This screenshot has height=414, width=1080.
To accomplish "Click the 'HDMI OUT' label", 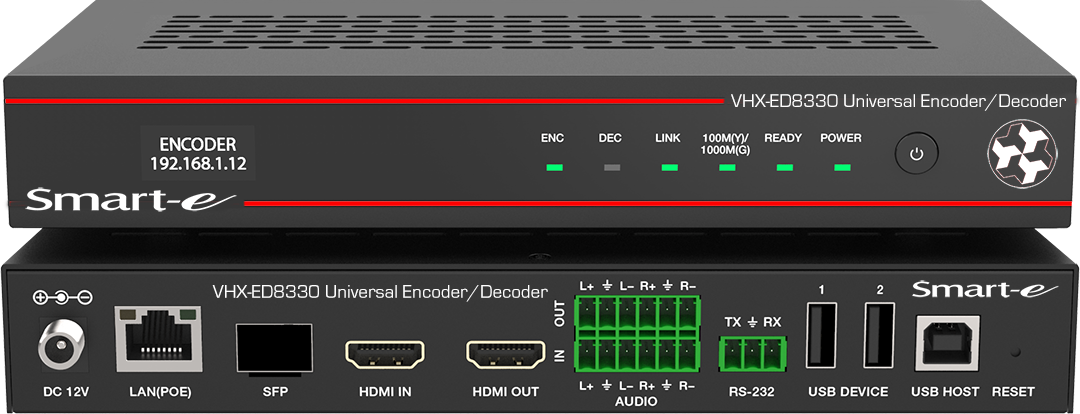I will point(506,392).
